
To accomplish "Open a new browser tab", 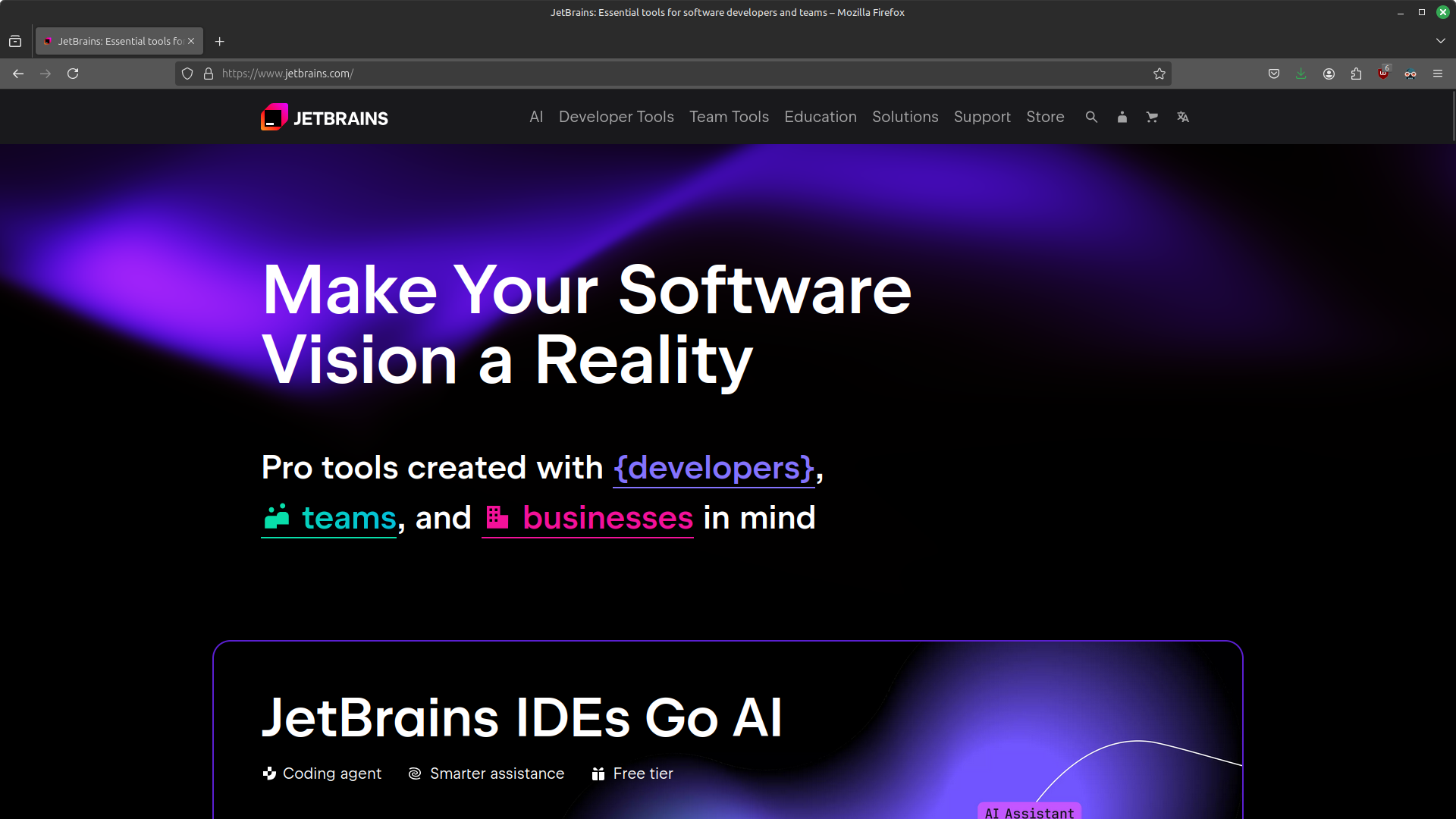I will [x=220, y=41].
